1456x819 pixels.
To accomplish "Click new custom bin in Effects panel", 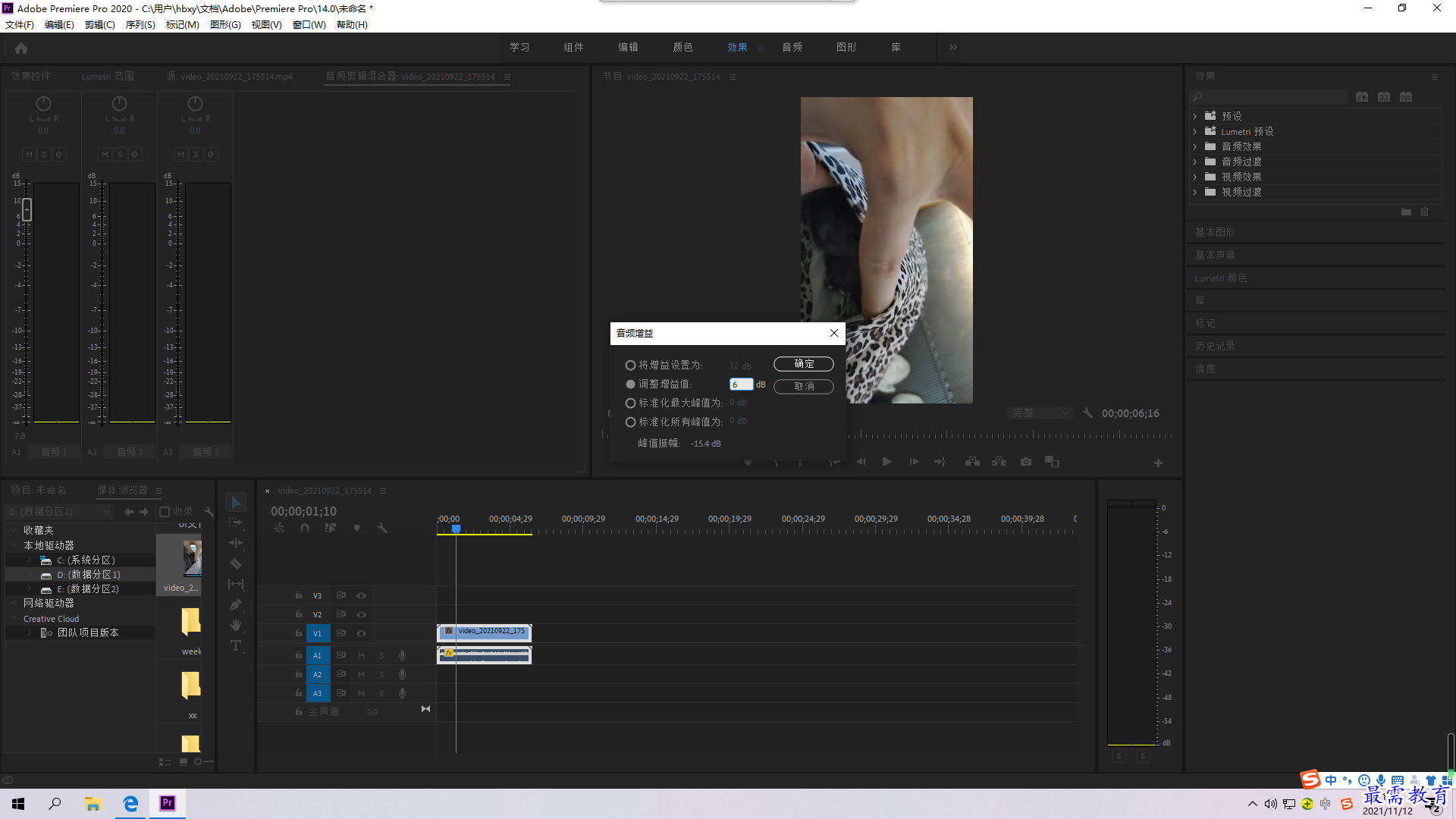I will (1407, 212).
